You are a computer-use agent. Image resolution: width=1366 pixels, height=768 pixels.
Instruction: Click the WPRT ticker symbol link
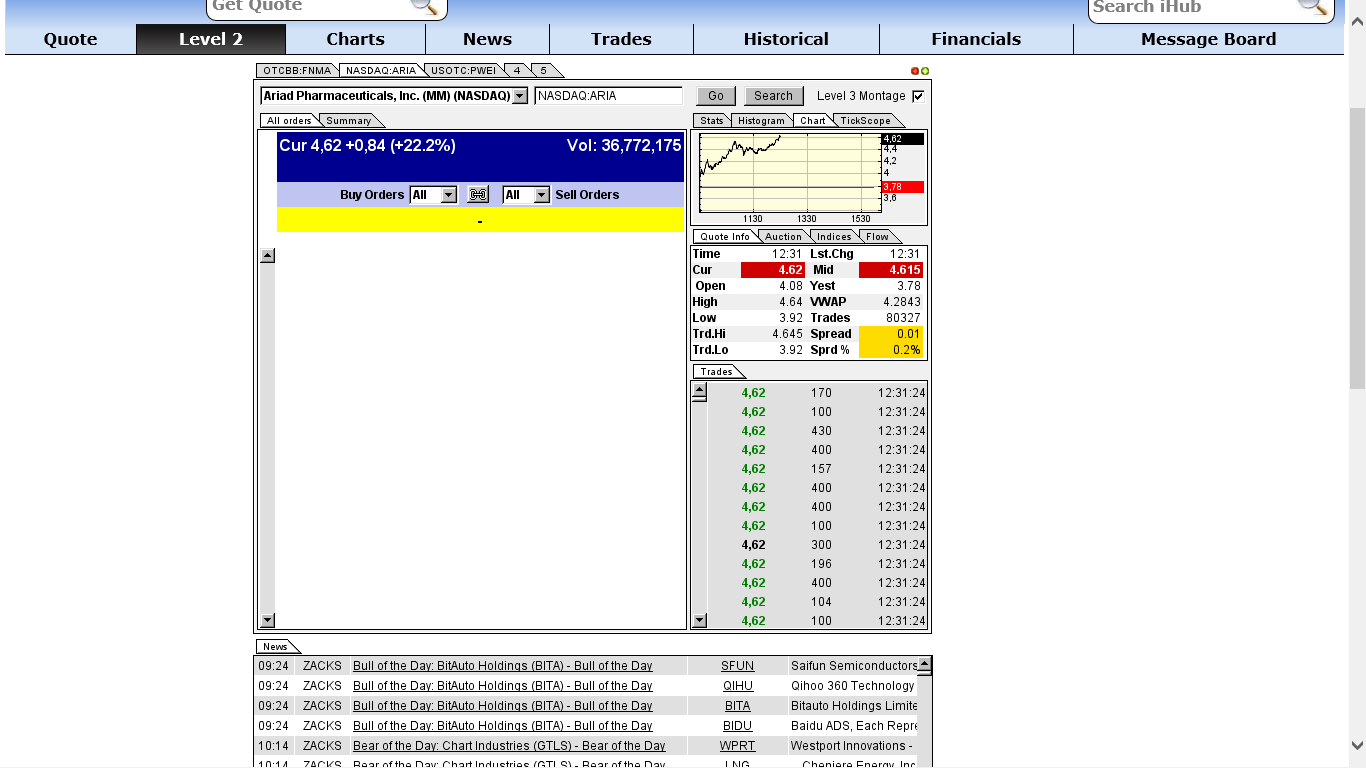tap(737, 745)
